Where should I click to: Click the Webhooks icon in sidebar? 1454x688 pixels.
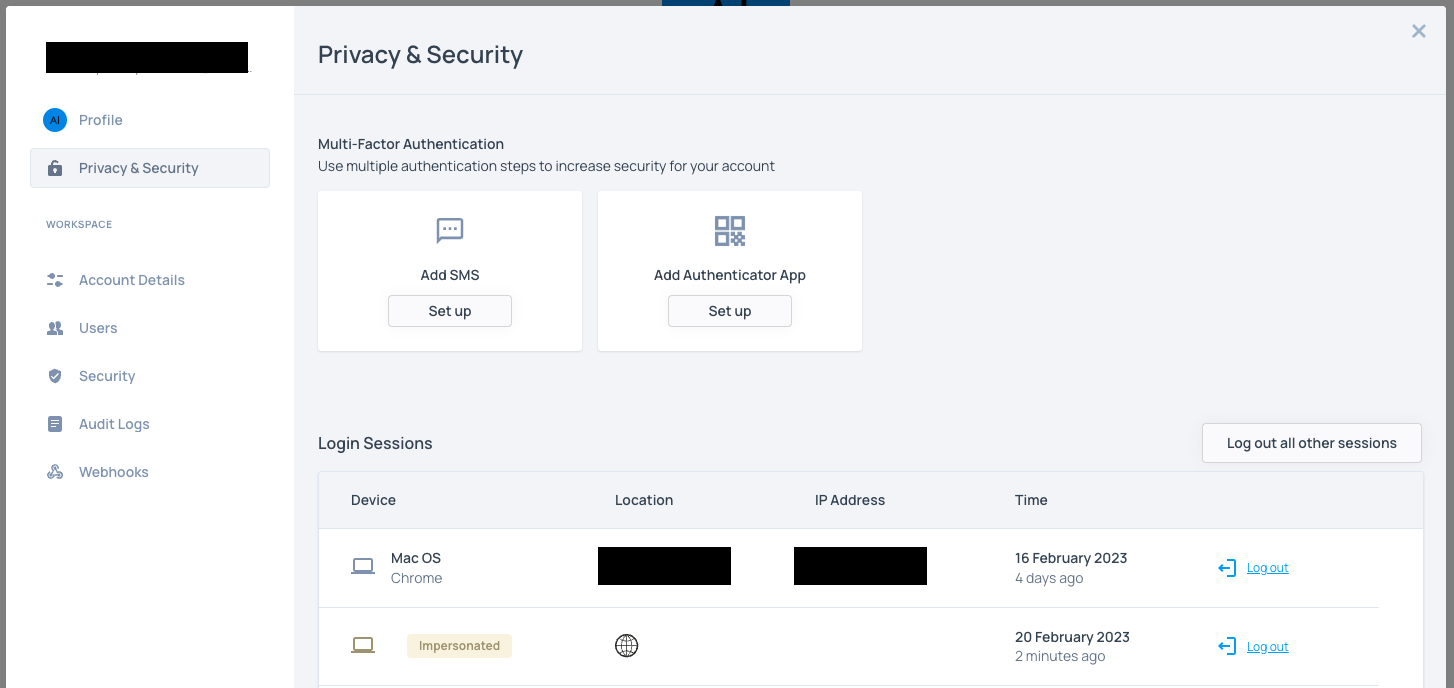pos(55,472)
